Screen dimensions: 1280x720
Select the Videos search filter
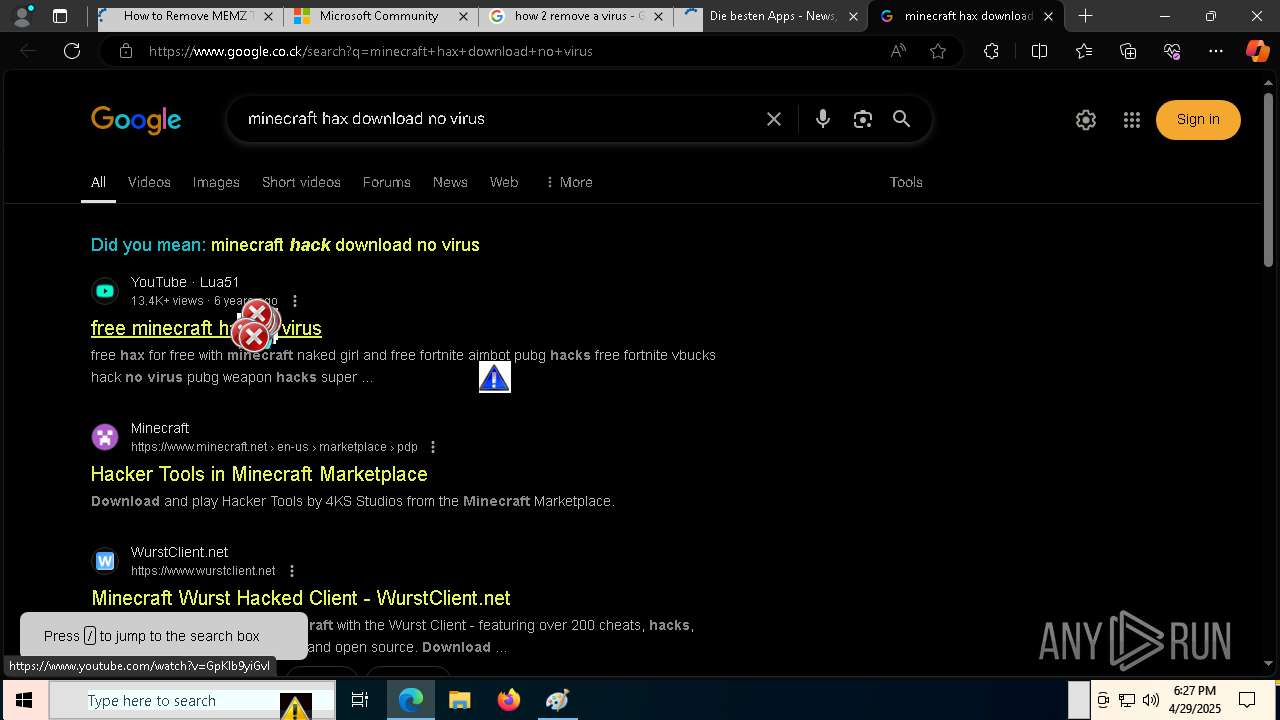(x=149, y=182)
